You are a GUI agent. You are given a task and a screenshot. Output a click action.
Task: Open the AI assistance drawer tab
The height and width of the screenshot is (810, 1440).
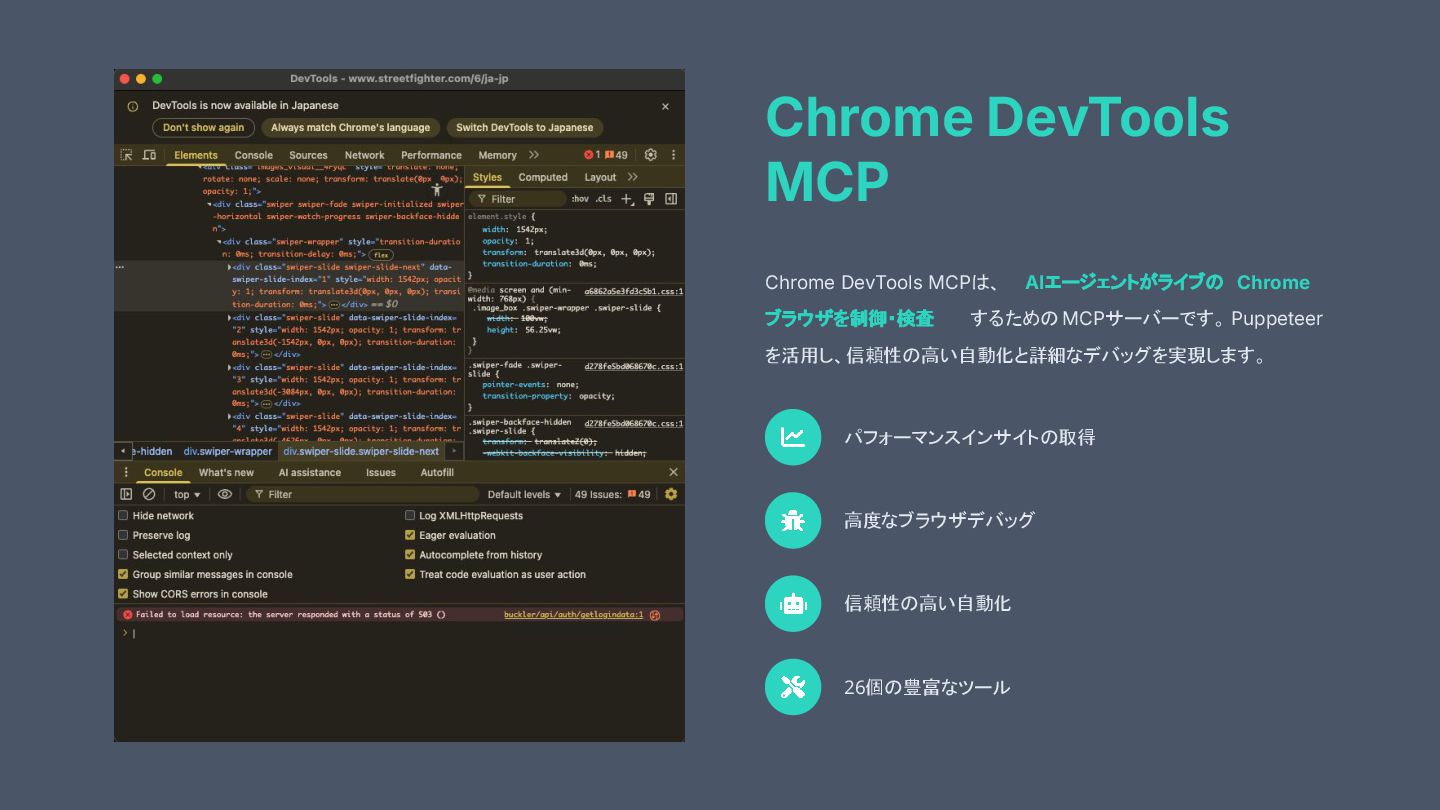coord(309,472)
